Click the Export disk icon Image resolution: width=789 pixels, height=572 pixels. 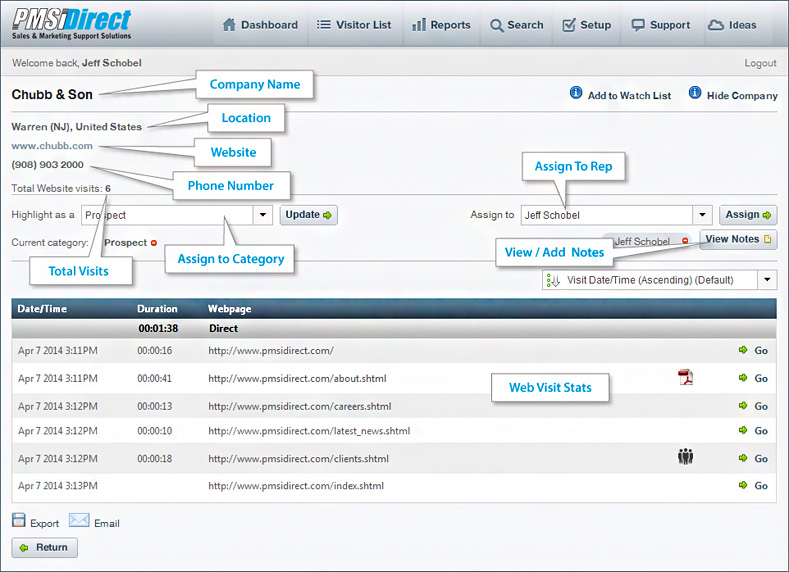click(19, 520)
